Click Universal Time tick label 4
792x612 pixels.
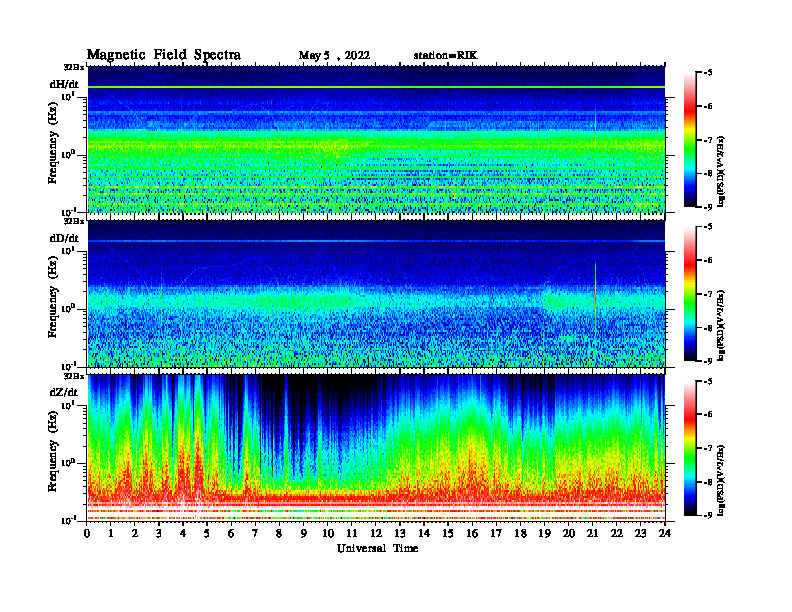pos(183,533)
